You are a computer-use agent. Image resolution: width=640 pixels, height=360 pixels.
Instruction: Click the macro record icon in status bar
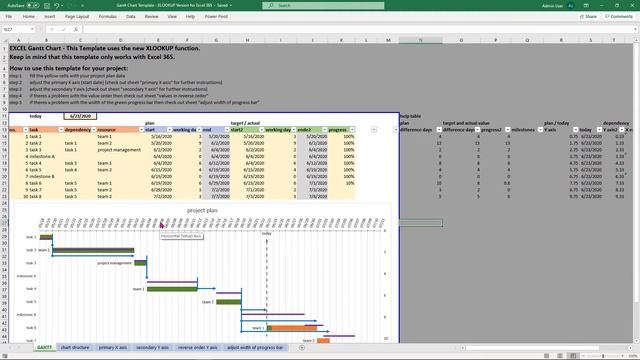[x=5, y=356]
